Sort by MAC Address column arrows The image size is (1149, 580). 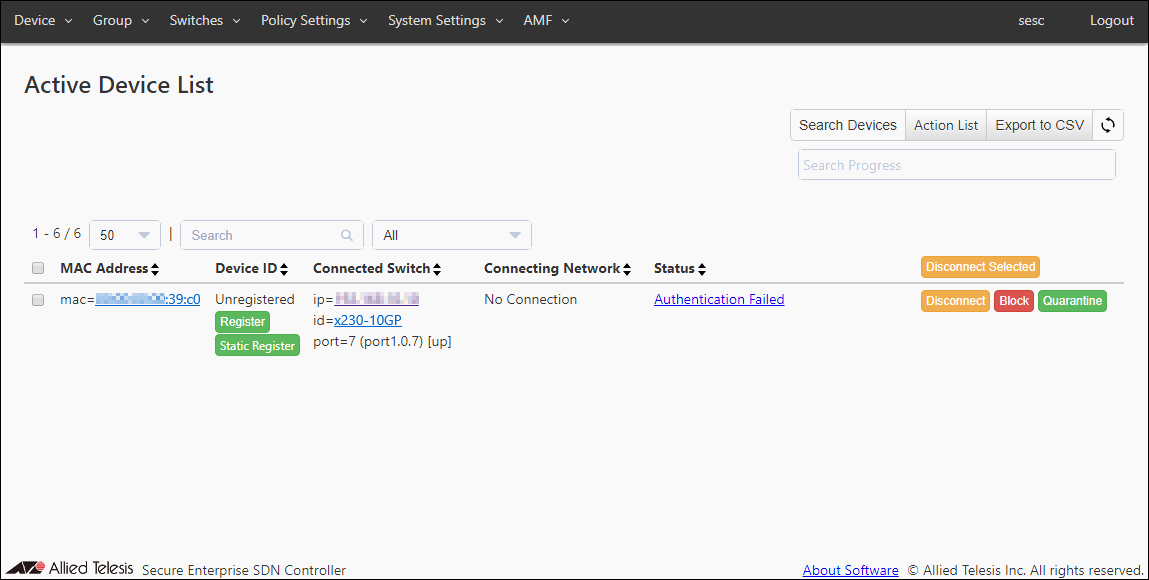point(155,269)
